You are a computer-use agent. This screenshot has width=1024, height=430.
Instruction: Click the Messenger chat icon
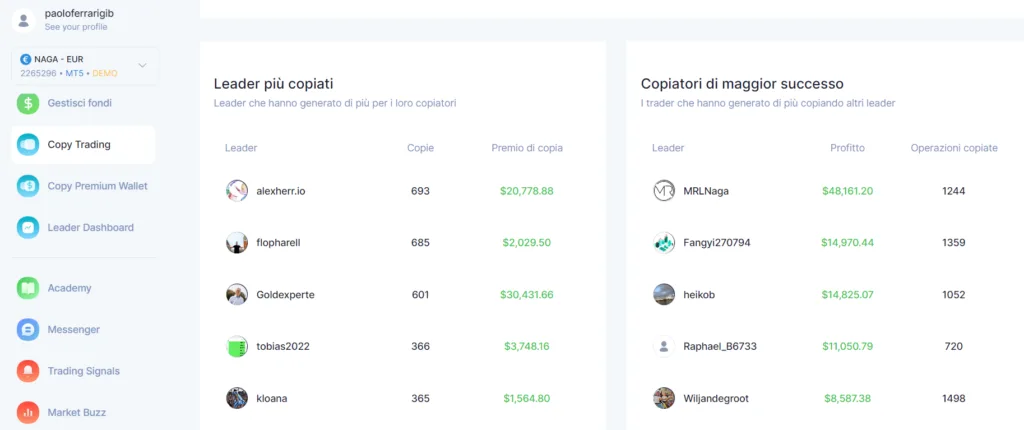click(x=28, y=329)
